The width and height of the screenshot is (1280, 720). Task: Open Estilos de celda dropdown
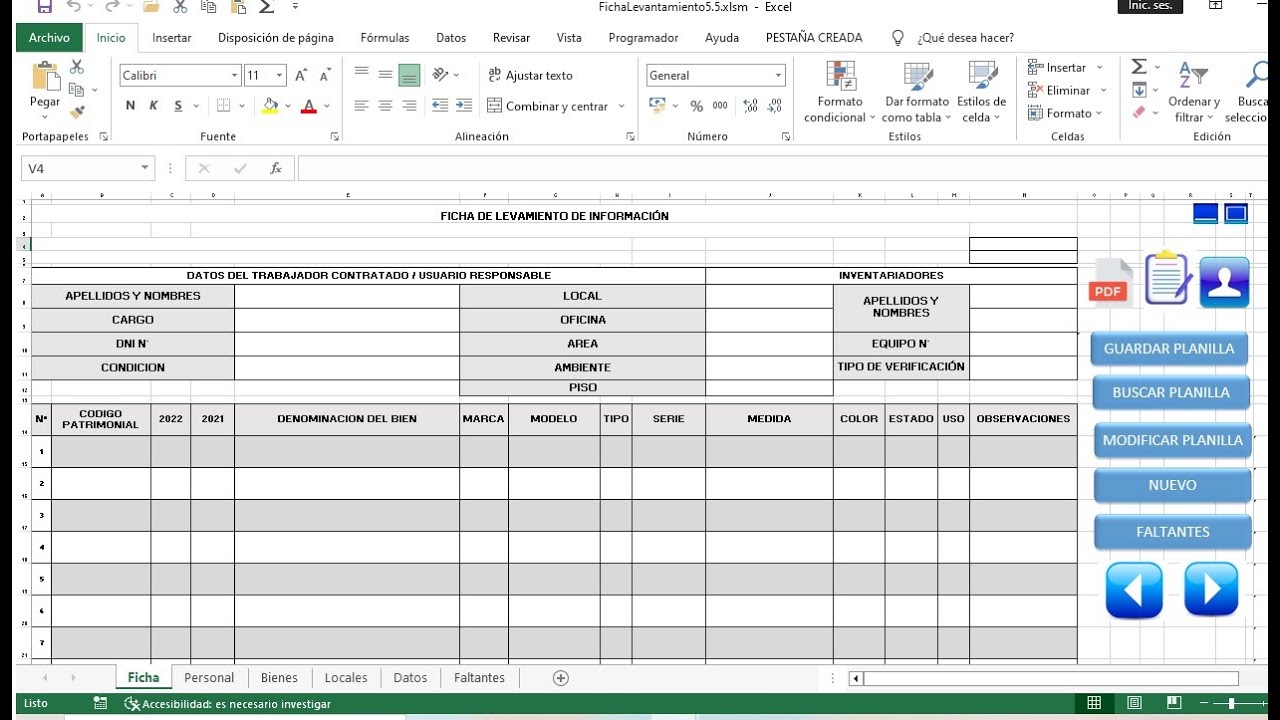(981, 93)
